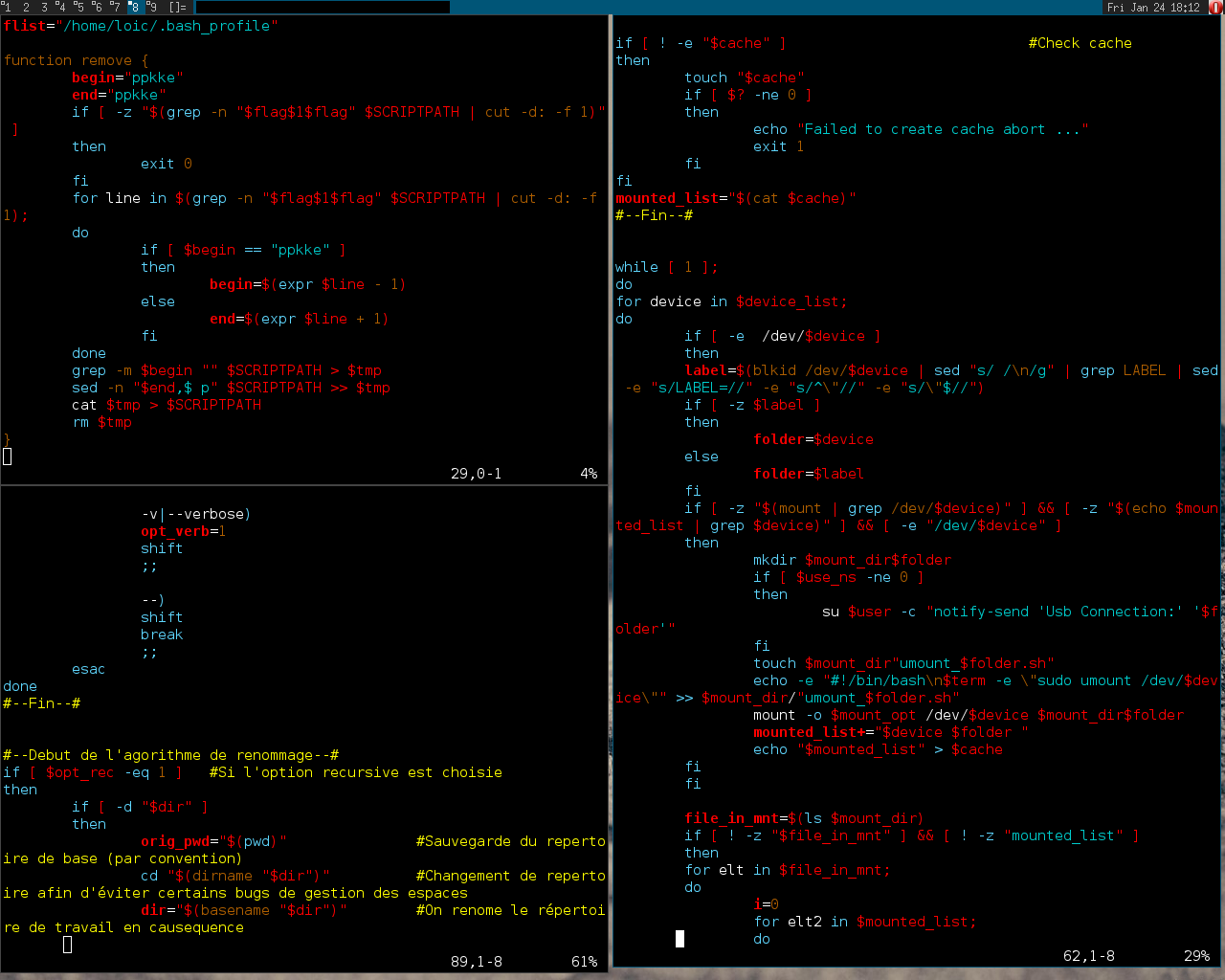Click the 'cat $tmp > $SCRIPTPATH' line

coord(167,405)
